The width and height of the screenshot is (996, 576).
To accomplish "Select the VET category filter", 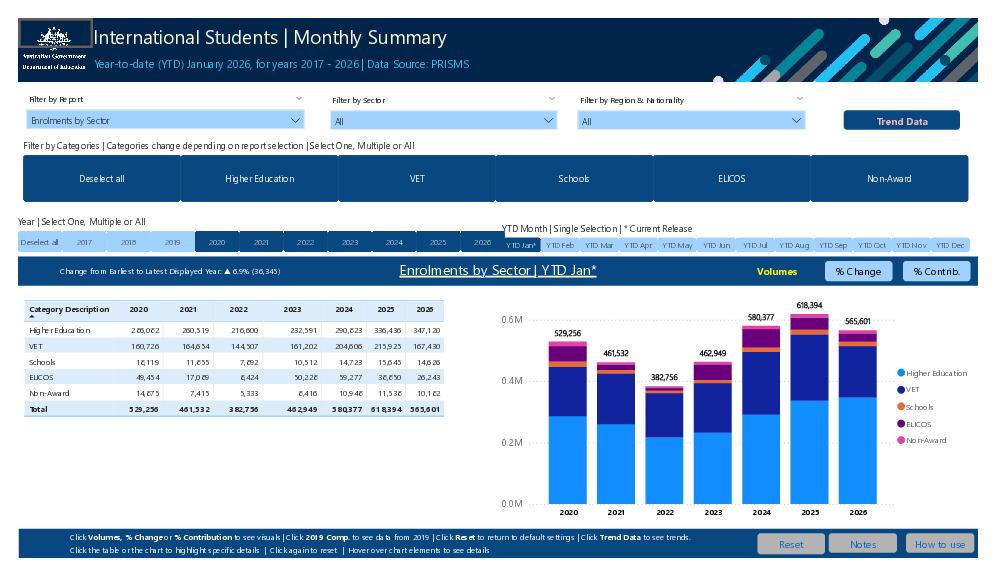I will (x=414, y=176).
